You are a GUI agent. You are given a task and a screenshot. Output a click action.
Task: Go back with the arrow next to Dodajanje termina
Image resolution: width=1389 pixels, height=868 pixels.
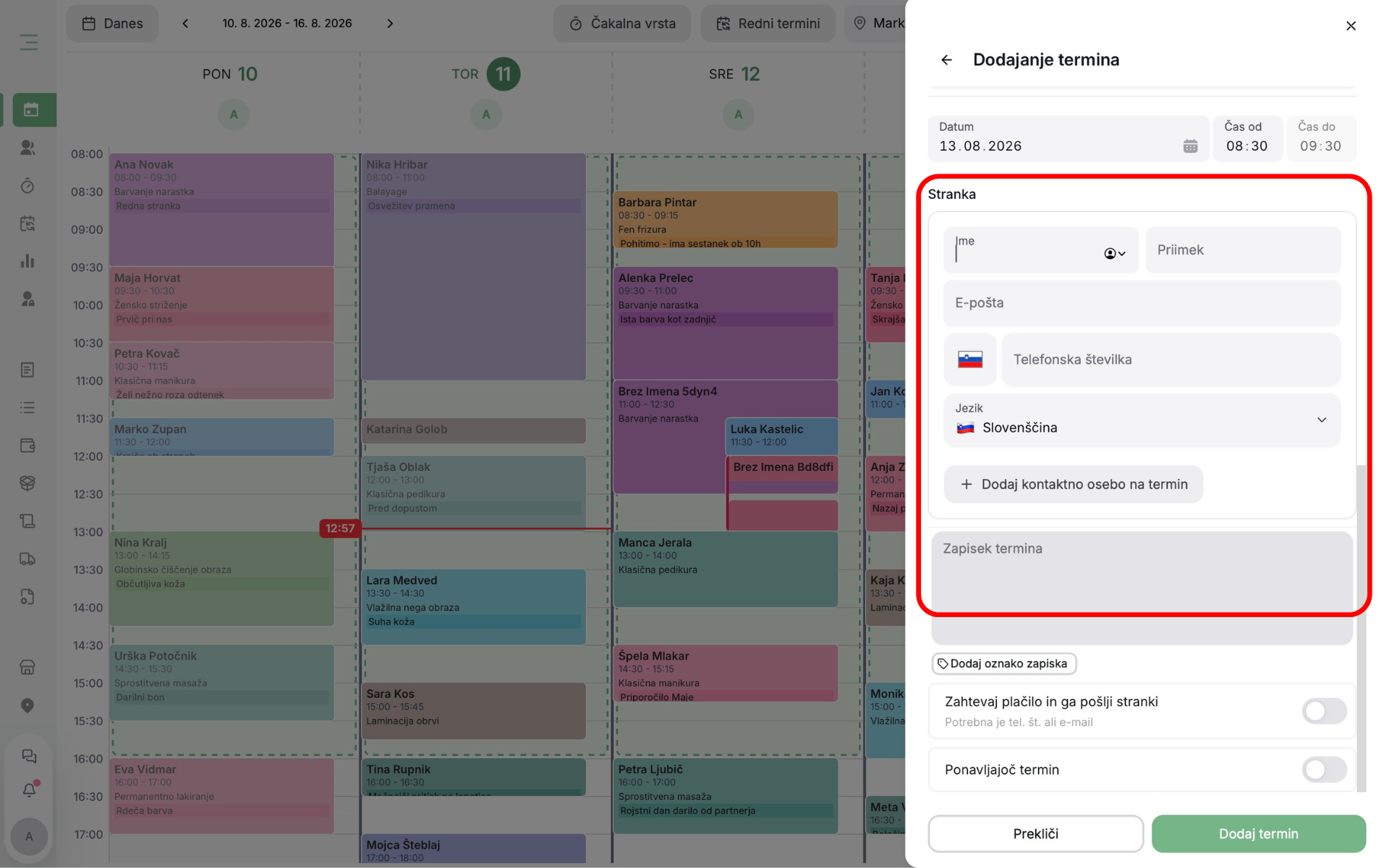947,60
